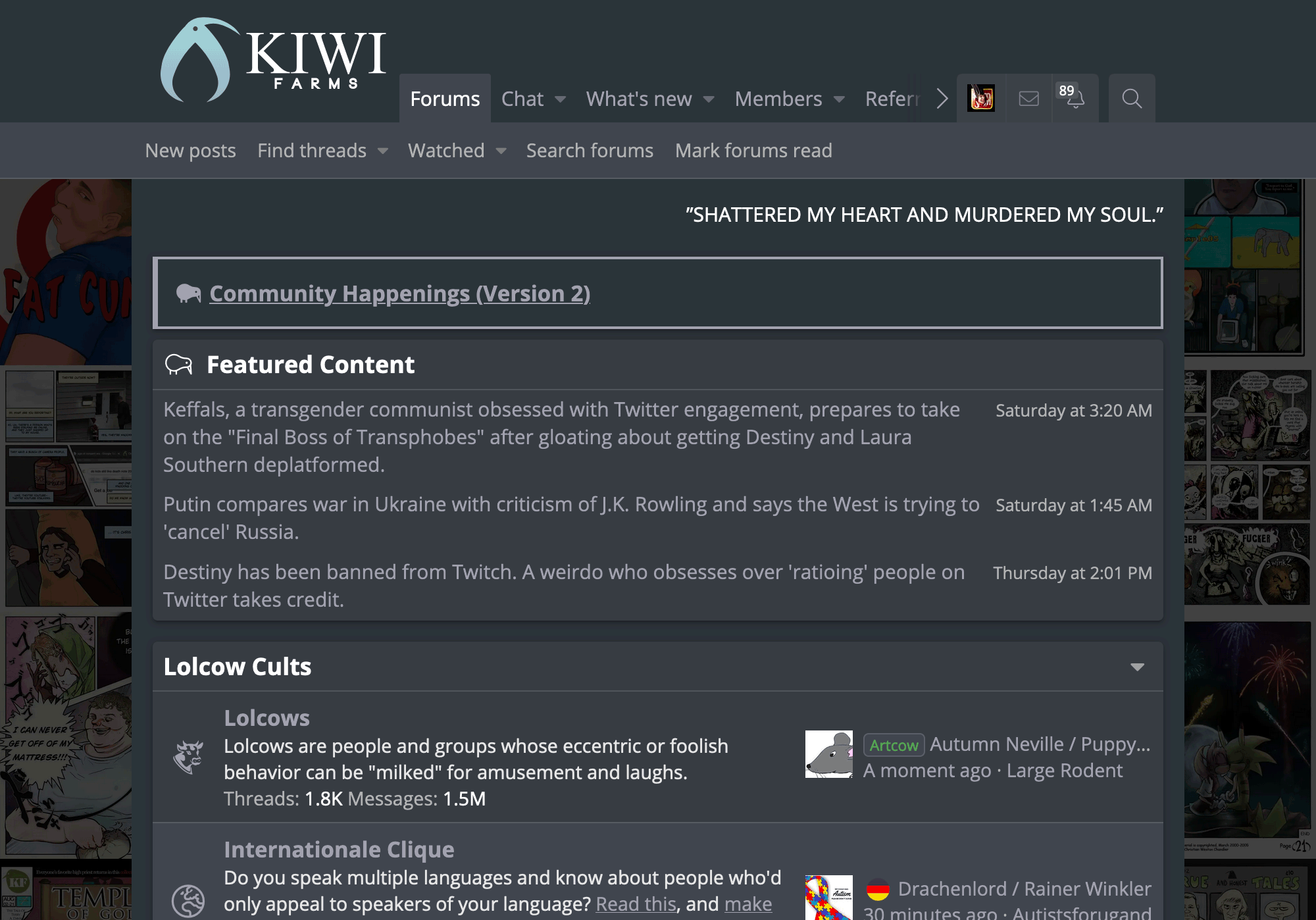Click the Thursday at 2:01 PM timestamp
Screen dimensions: 1316x920
1073,573
